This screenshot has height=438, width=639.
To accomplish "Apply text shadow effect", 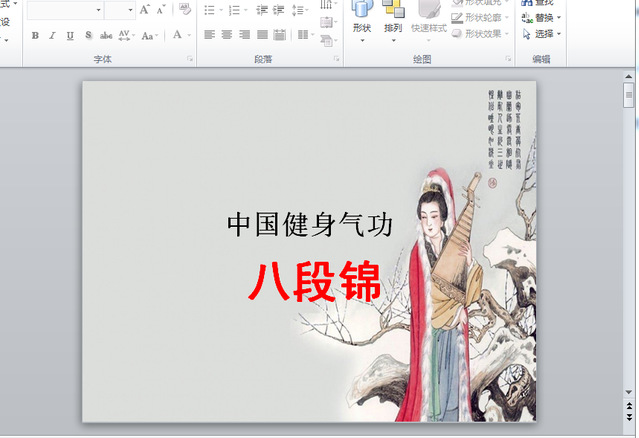I will (88, 35).
